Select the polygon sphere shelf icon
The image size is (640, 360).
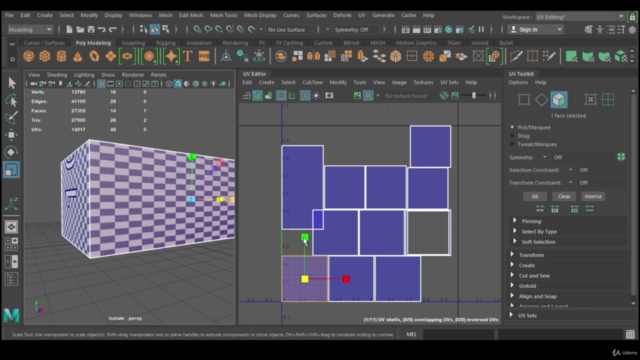(x=29, y=56)
